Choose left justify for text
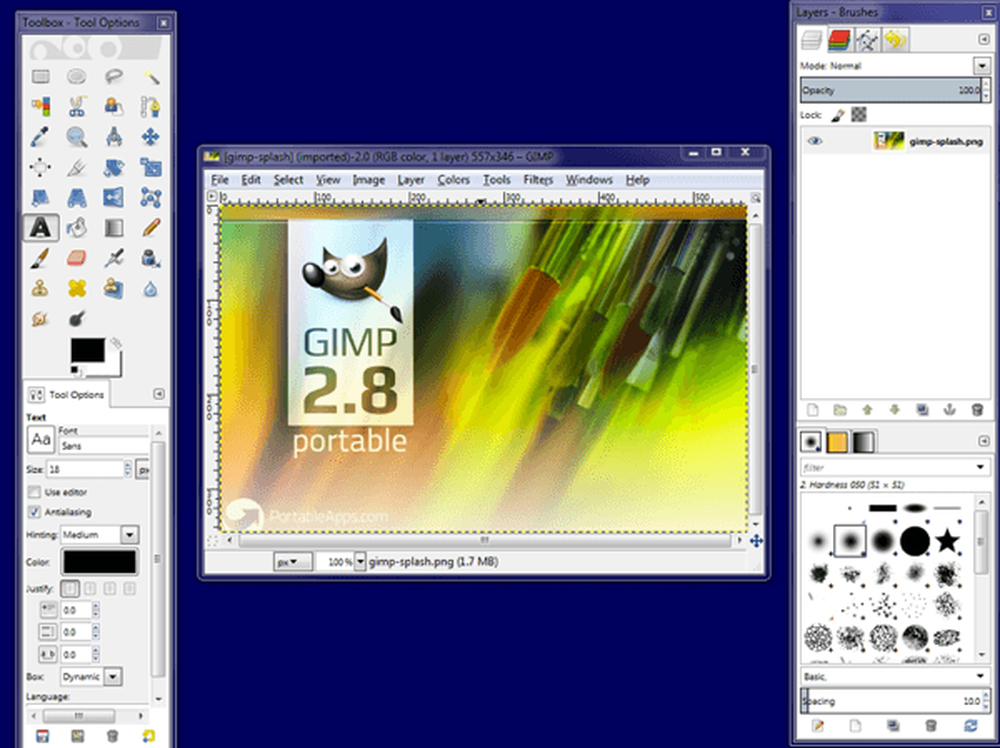The image size is (1000, 748). click(70, 589)
